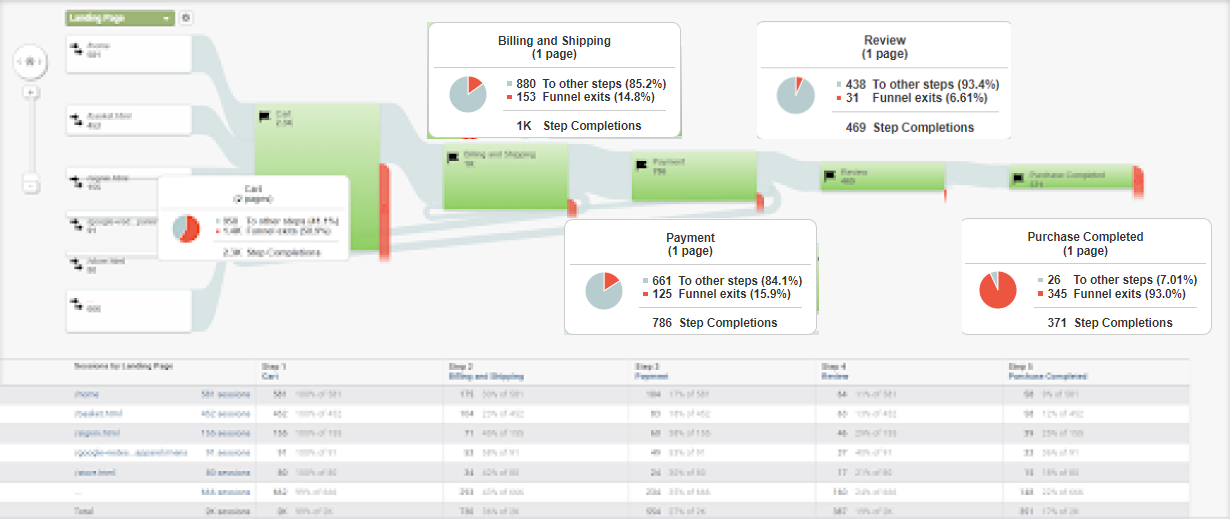Select the /home landing page node
This screenshot has width=1230, height=519.
(128, 50)
